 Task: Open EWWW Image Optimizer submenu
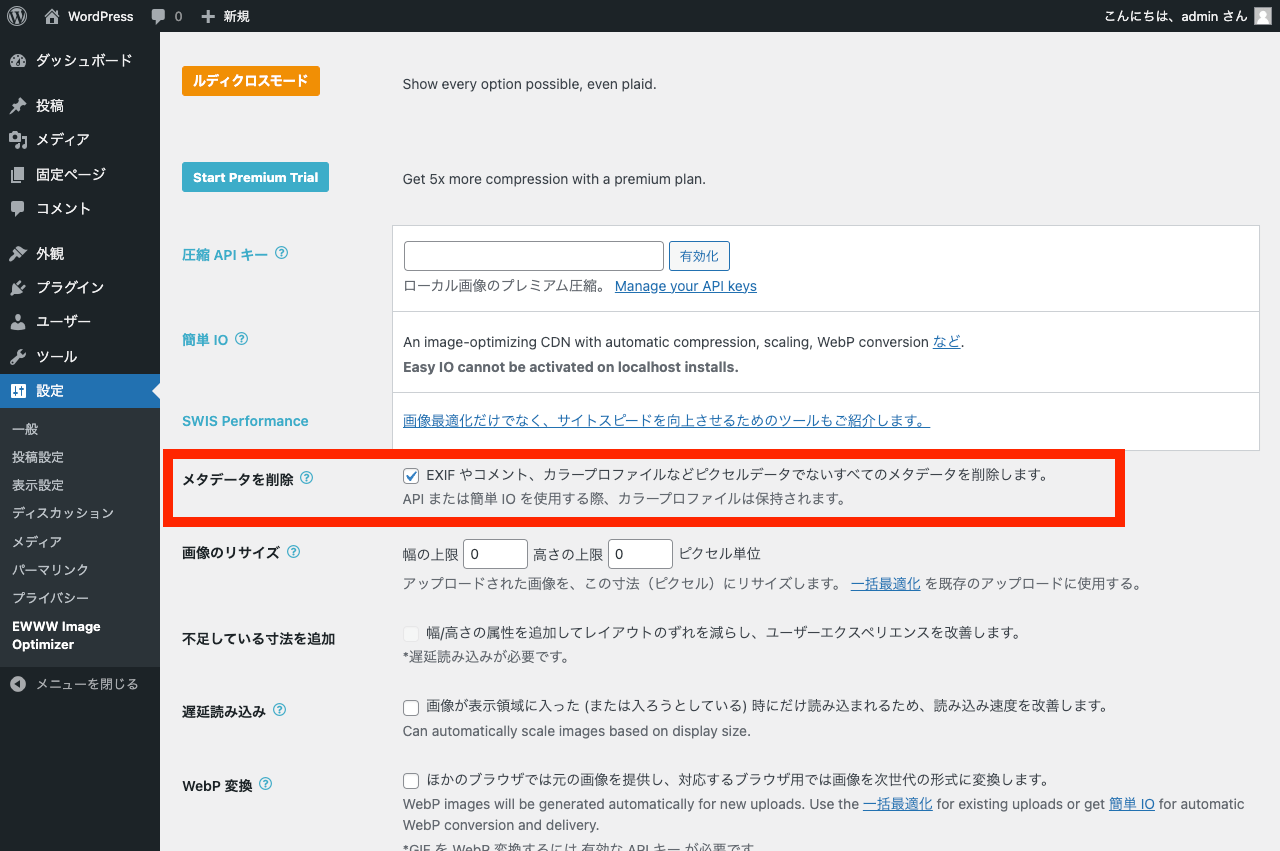pos(56,635)
